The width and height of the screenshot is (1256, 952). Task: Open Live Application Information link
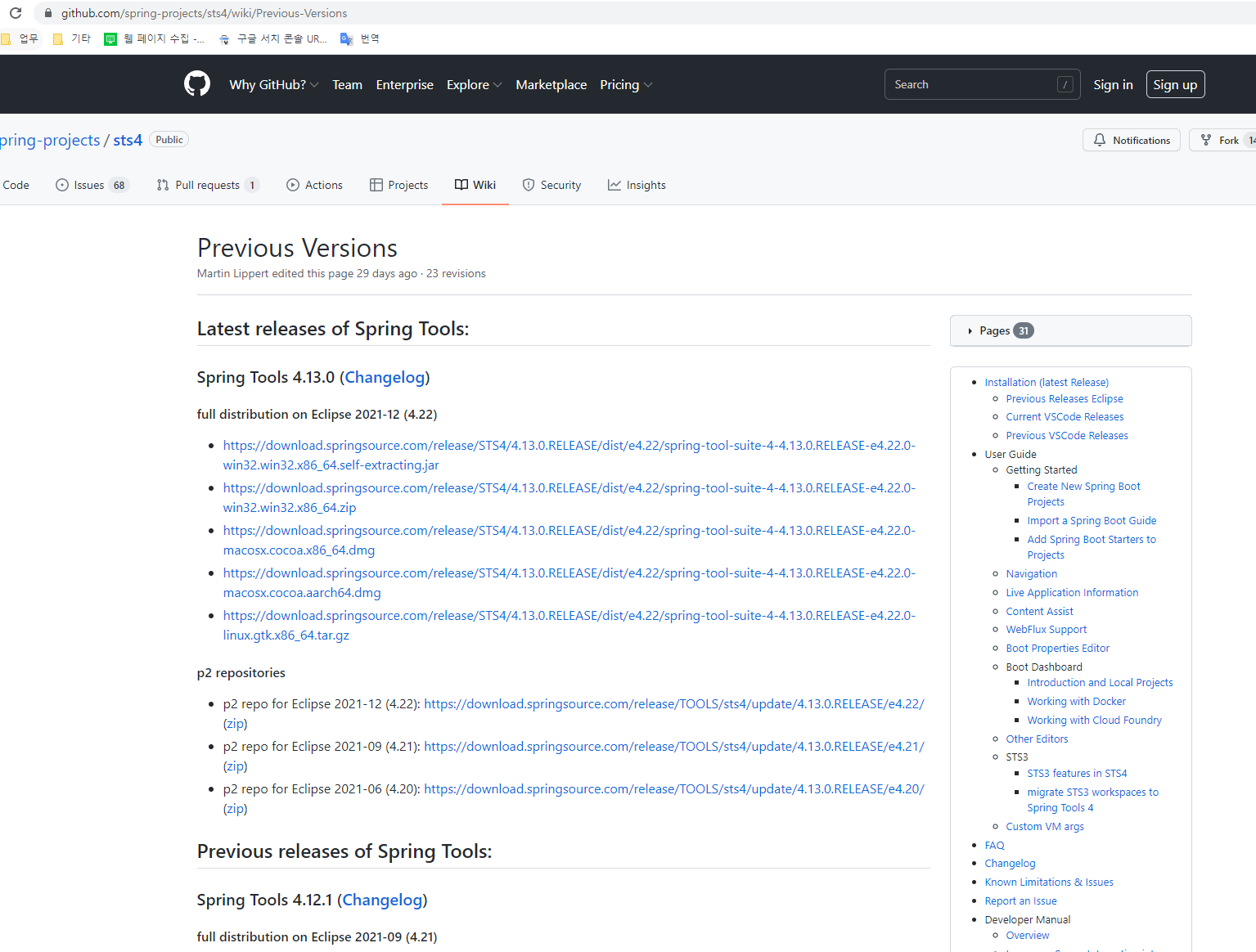1072,592
